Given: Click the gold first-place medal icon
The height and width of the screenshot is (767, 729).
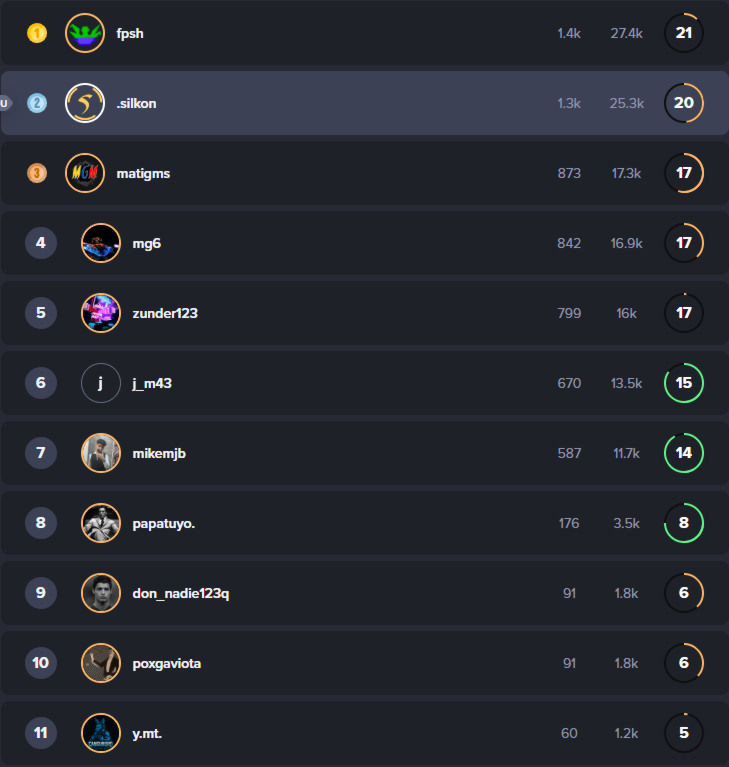Looking at the screenshot, I should pyautogui.click(x=37, y=33).
